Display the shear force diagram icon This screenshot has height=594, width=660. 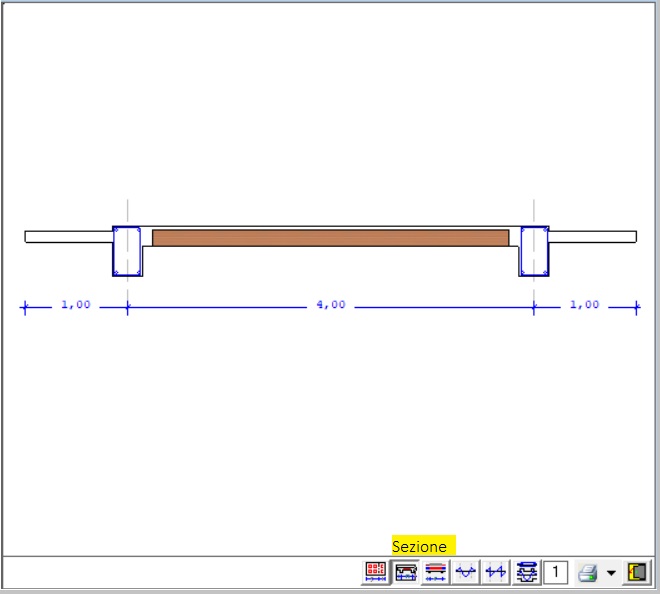(495, 572)
